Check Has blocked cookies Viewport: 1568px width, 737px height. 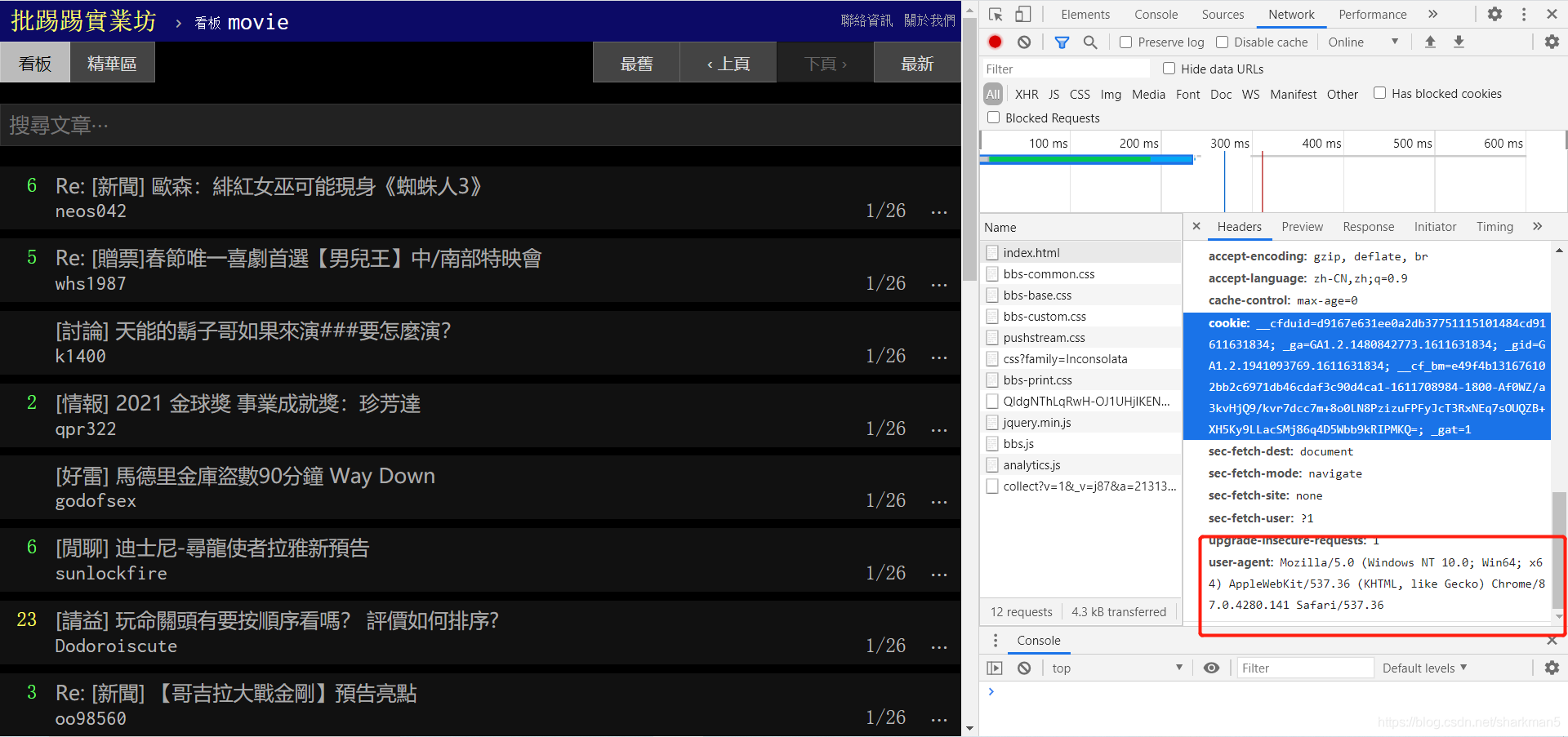1379,93
